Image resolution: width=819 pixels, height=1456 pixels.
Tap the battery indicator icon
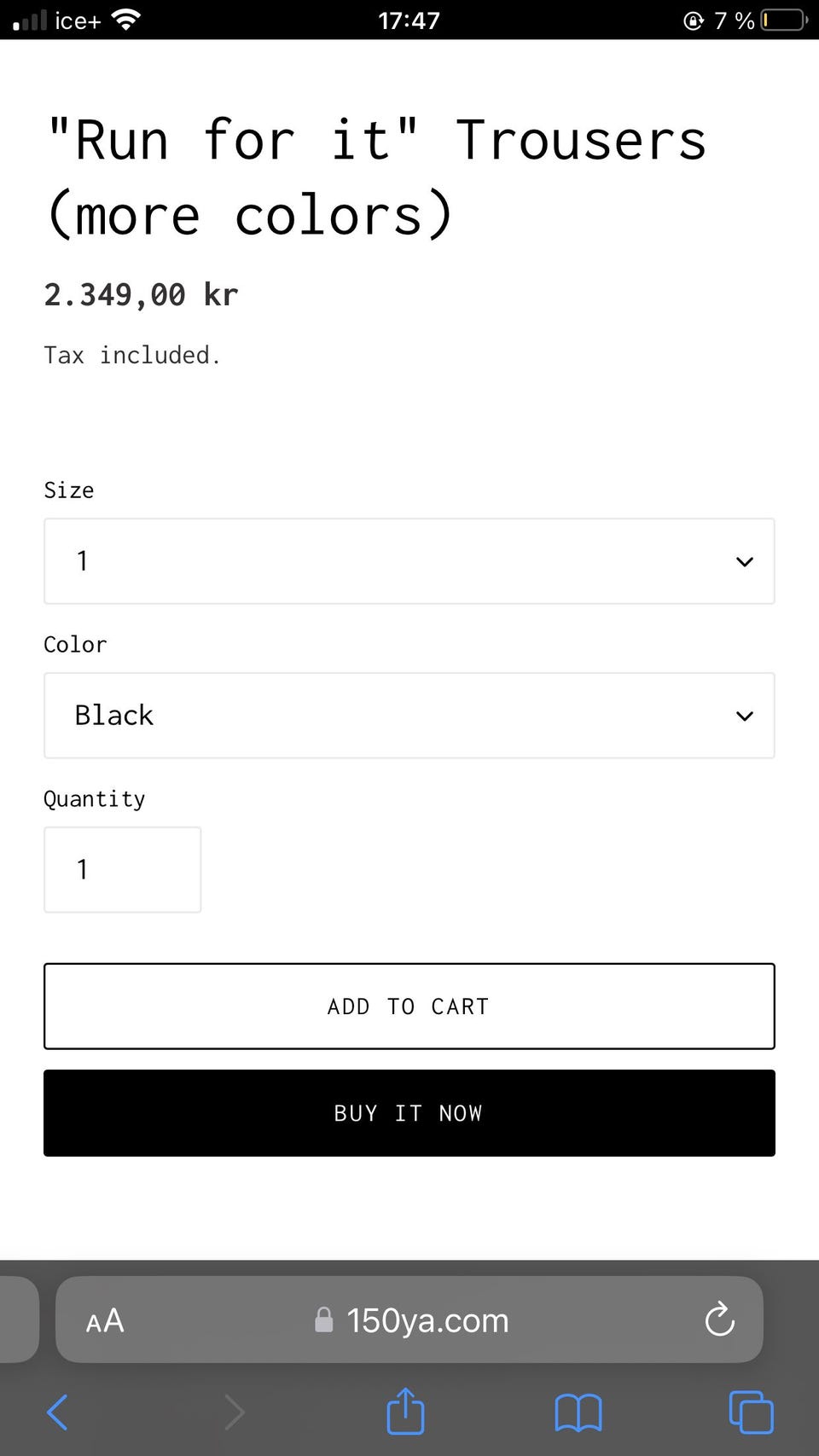783,20
